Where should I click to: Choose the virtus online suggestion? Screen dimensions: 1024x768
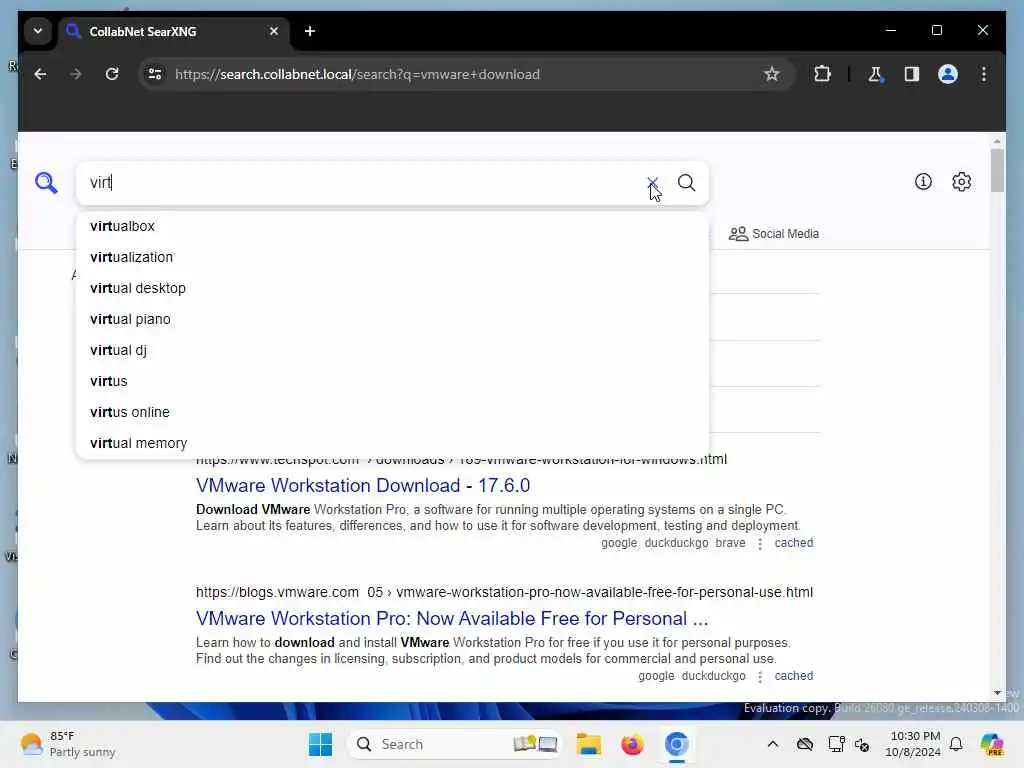(392, 412)
